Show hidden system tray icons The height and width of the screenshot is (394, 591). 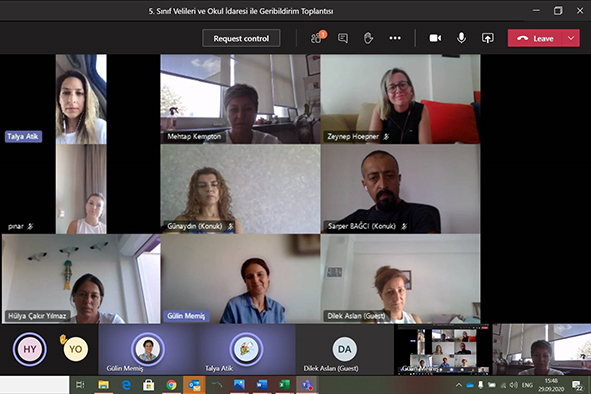[x=458, y=385]
